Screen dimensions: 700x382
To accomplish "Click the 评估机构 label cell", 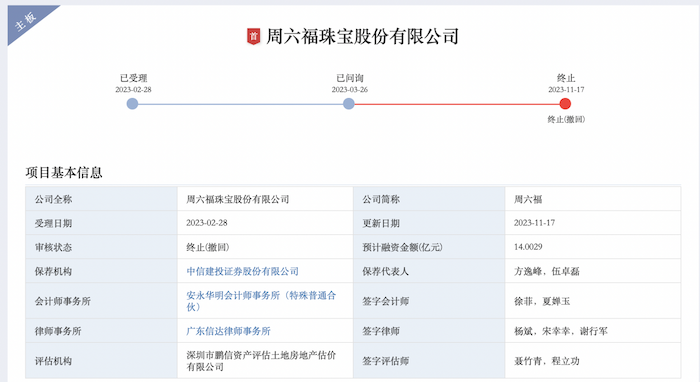I will [101, 361].
